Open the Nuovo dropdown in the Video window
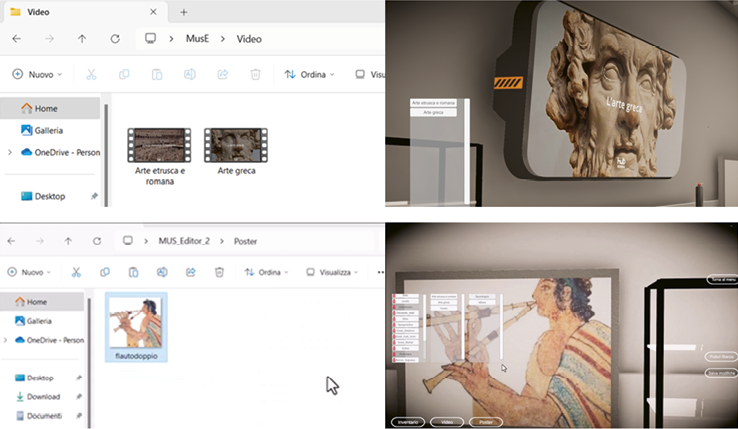 point(37,74)
